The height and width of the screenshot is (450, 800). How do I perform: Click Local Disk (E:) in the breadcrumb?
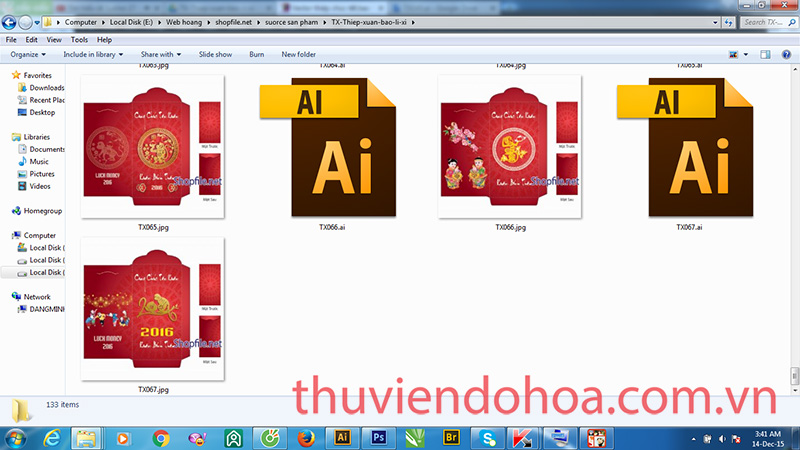tap(131, 22)
